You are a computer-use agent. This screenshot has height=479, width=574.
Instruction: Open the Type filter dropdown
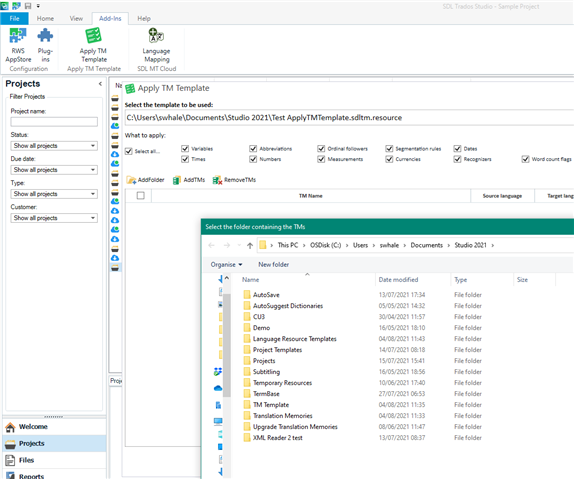pyautogui.click(x=54, y=194)
